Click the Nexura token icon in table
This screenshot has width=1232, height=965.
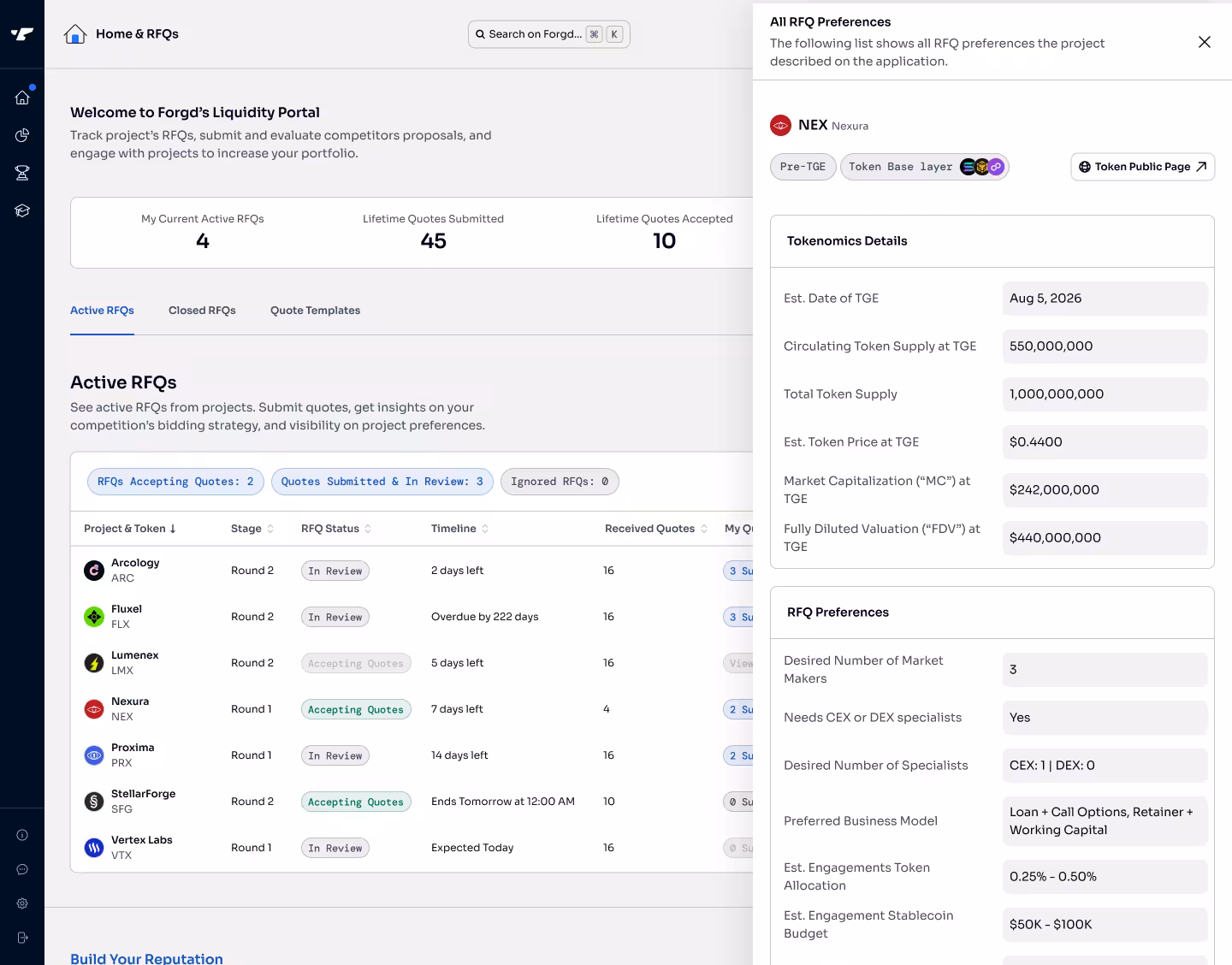(x=94, y=709)
